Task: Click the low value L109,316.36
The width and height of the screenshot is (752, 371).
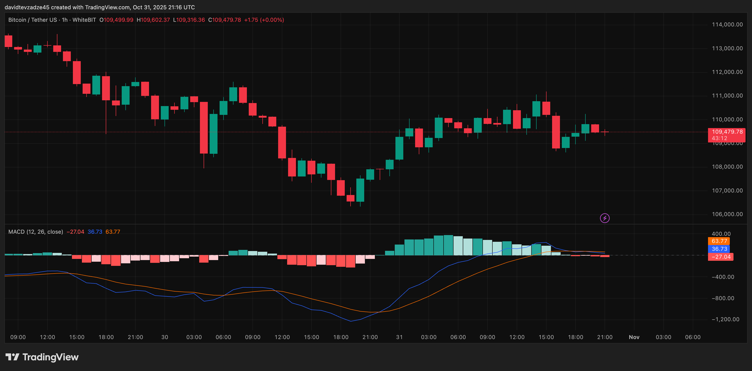Action: click(x=189, y=20)
